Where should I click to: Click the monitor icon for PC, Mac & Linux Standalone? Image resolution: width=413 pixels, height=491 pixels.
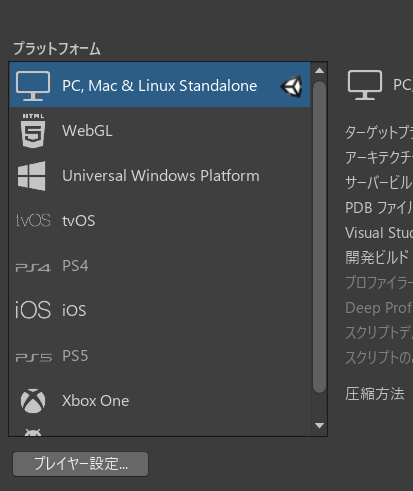[x=33, y=86]
